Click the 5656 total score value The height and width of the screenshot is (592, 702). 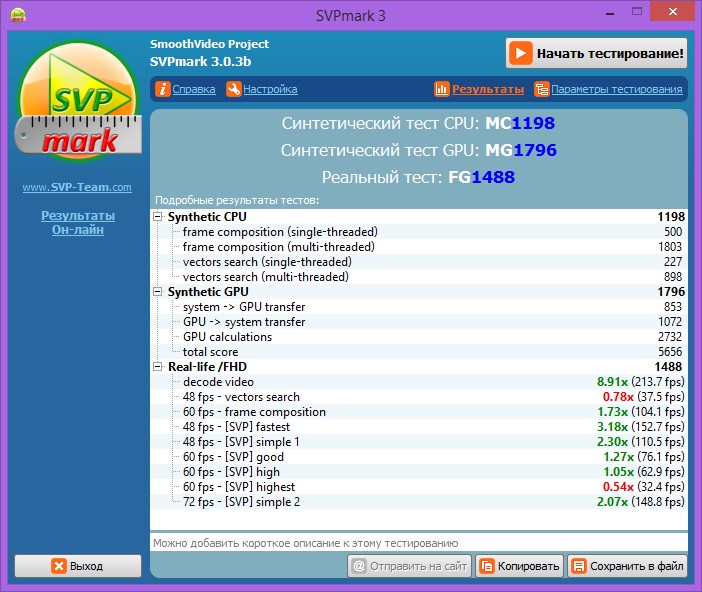(x=670, y=352)
